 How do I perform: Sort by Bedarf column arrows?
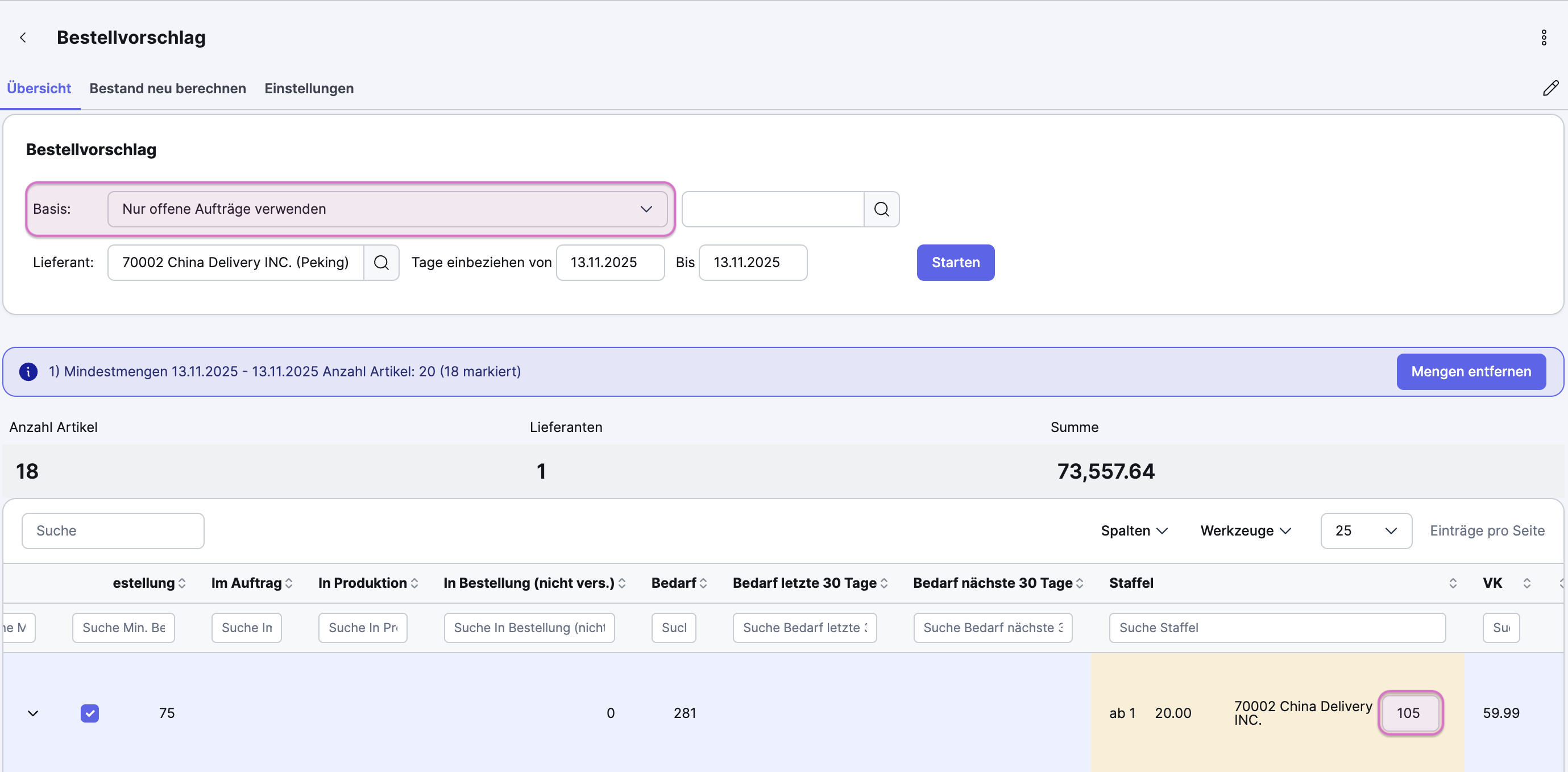[x=704, y=583]
